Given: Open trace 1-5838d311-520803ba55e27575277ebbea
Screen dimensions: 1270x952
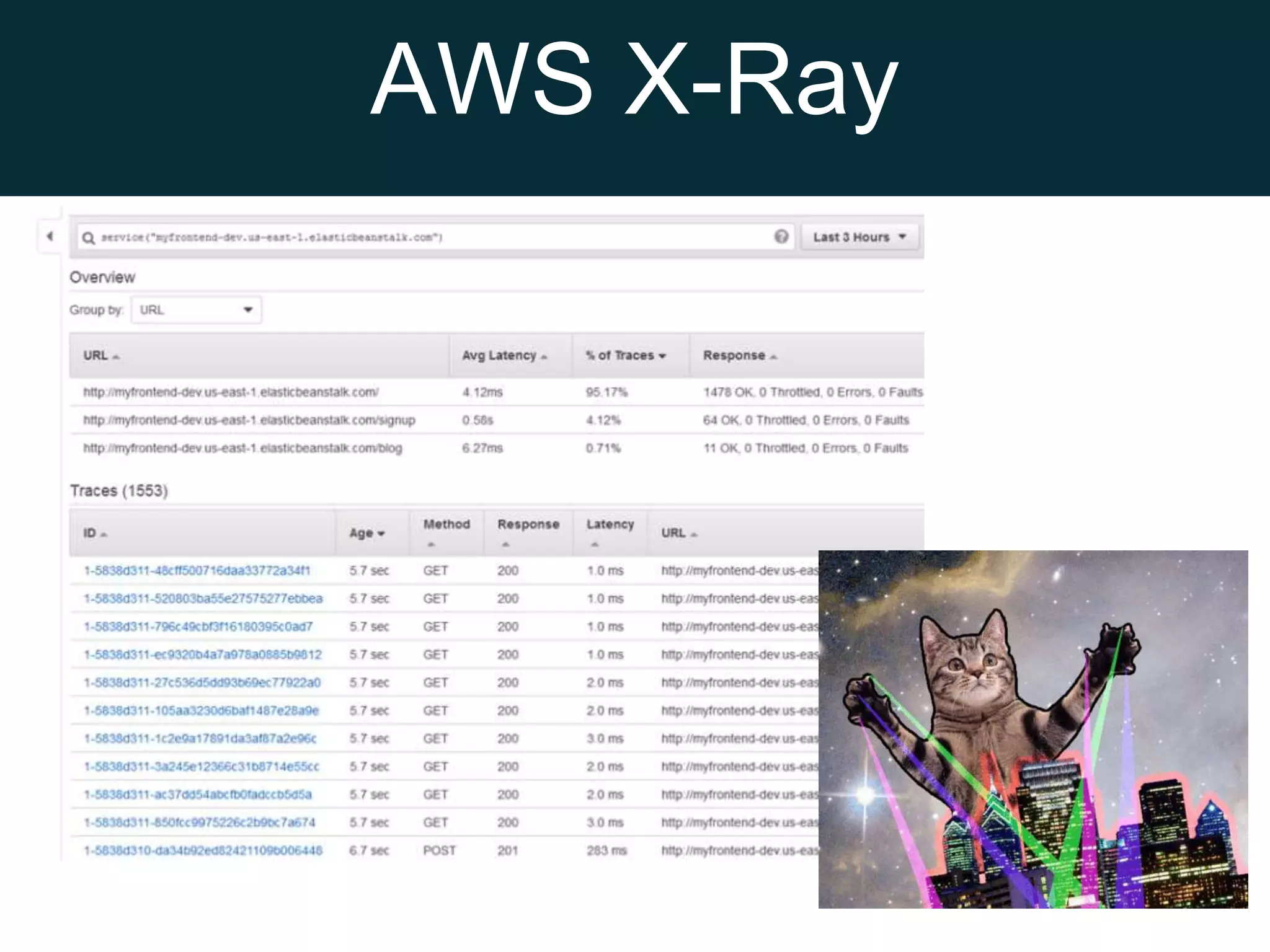Looking at the screenshot, I should click(x=203, y=599).
